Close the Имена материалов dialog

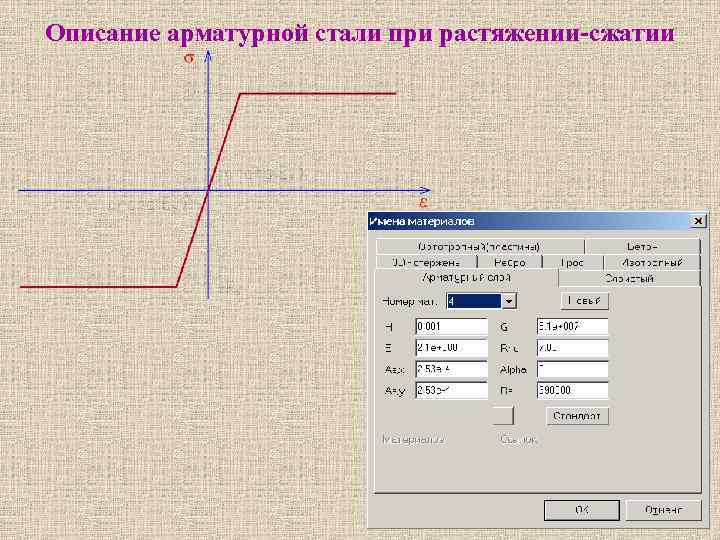(x=698, y=221)
